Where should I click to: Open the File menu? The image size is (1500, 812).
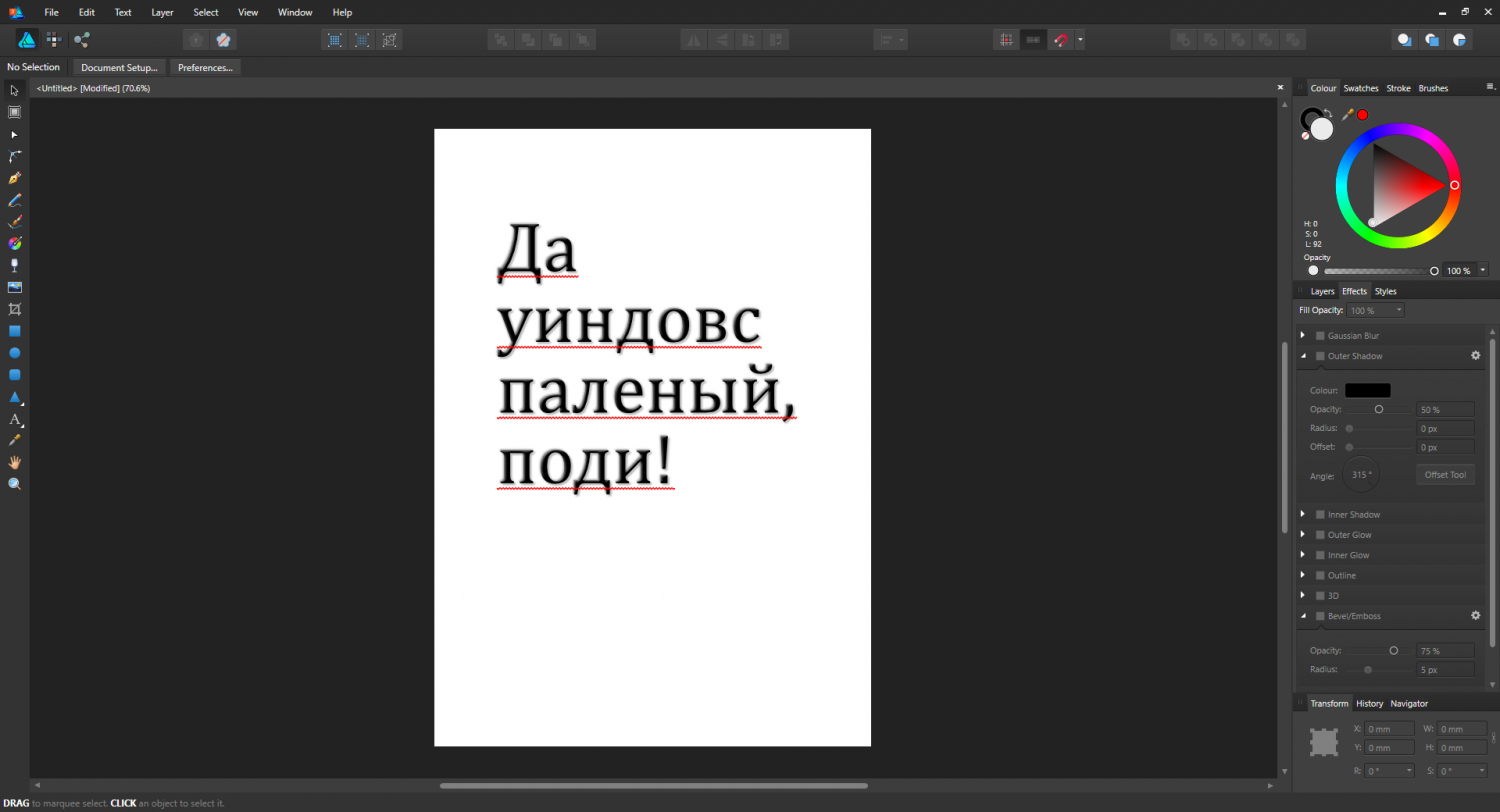(52, 12)
